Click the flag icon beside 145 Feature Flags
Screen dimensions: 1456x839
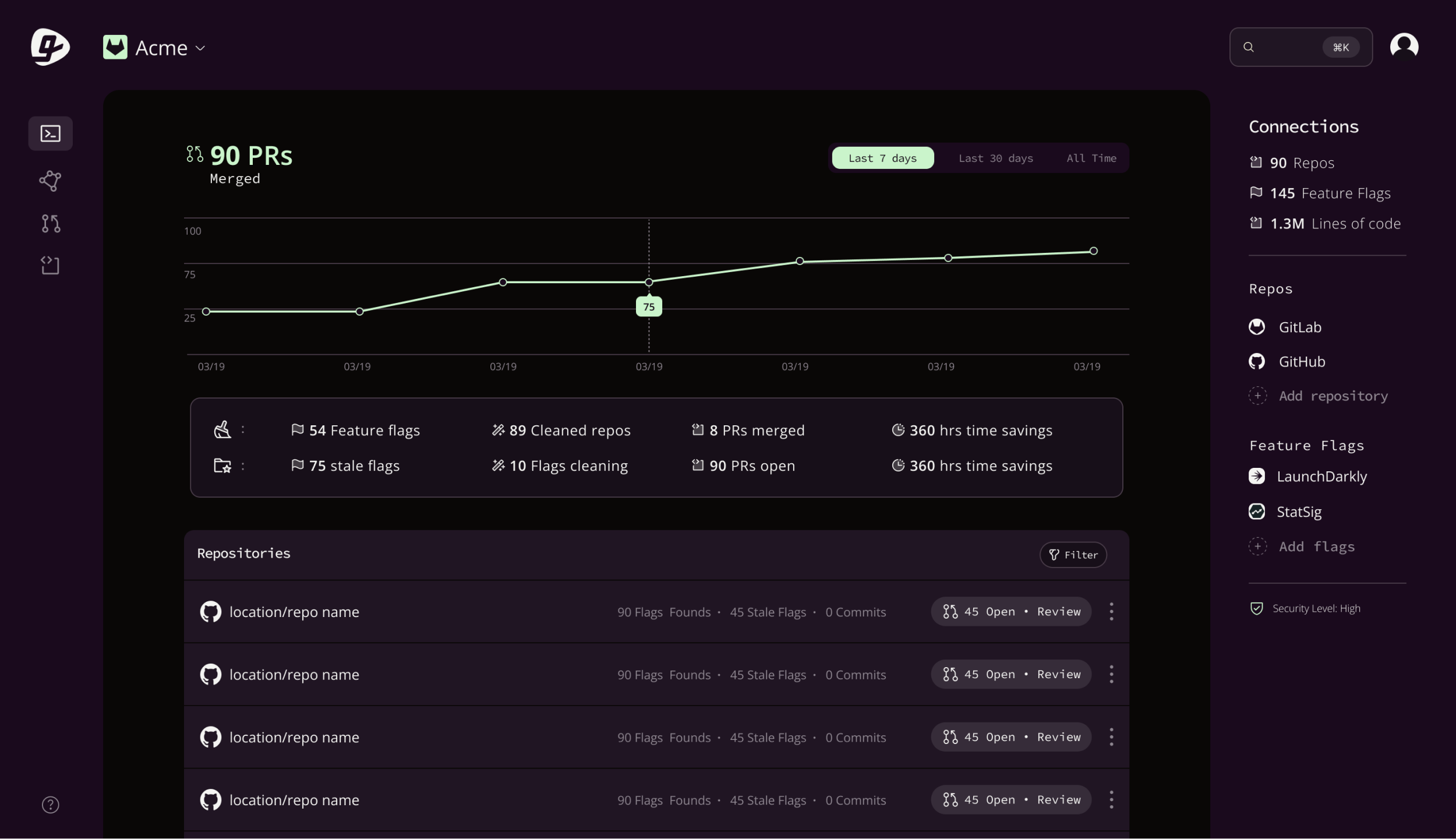click(1256, 192)
